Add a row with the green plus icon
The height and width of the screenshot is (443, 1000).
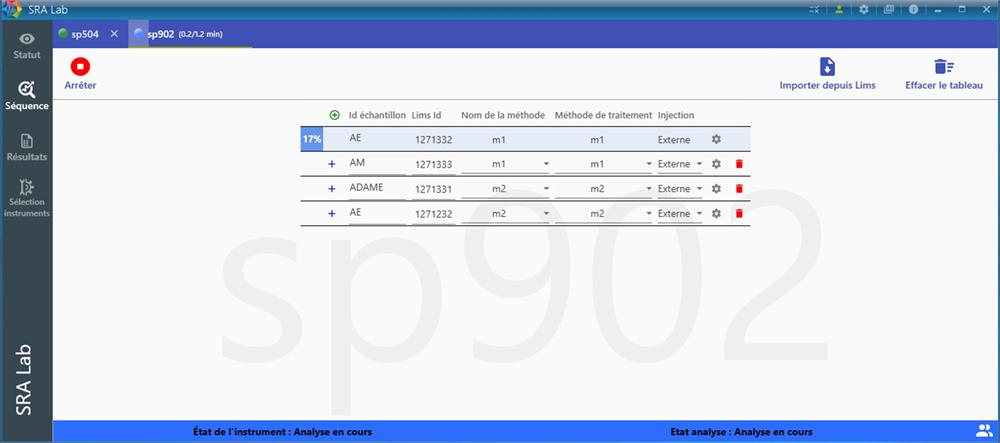tap(334, 115)
